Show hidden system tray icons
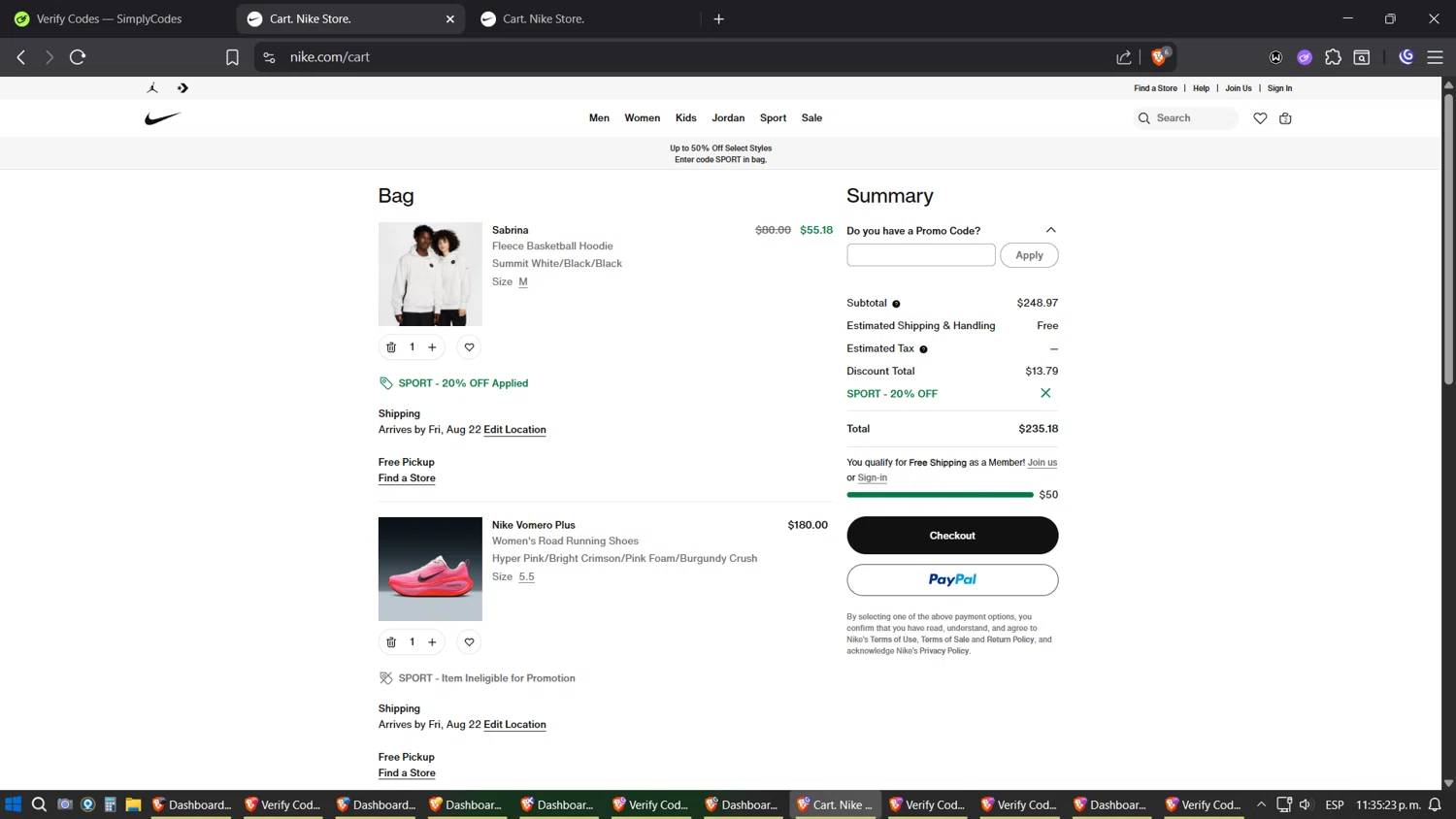Image resolution: width=1456 pixels, height=819 pixels. click(1261, 804)
